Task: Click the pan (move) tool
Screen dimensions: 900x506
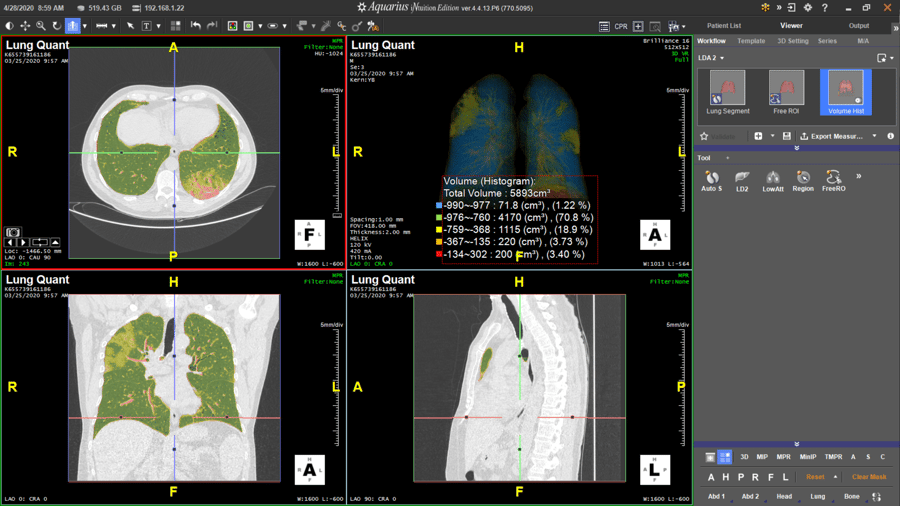Action: (x=25, y=26)
